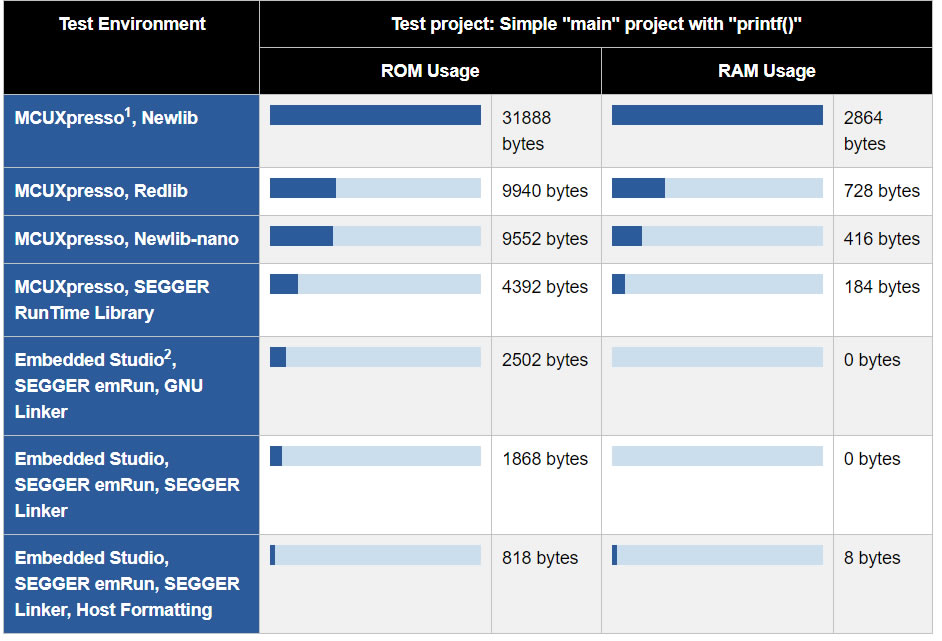The width and height of the screenshot is (942, 641).
Task: Click the "8 bytes" RAM value
Action: [872, 558]
